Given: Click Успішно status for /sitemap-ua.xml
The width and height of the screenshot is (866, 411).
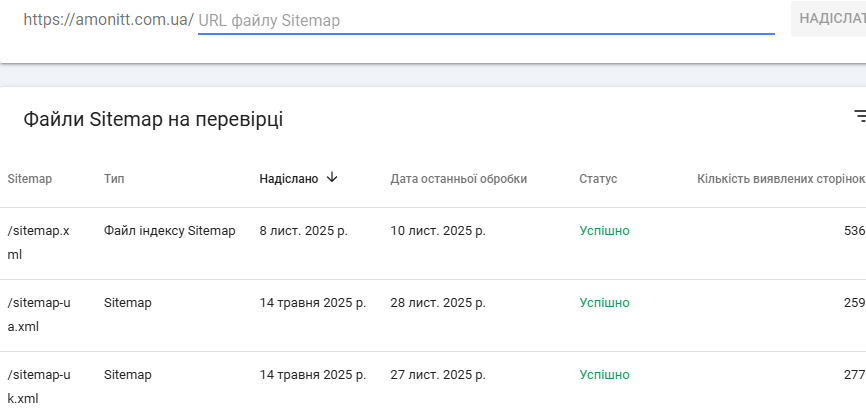Looking at the screenshot, I should click(x=604, y=303).
